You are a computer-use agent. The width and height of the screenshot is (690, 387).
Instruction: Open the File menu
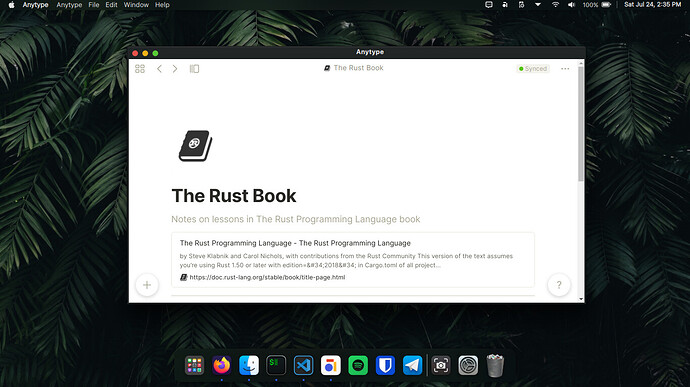click(x=94, y=5)
